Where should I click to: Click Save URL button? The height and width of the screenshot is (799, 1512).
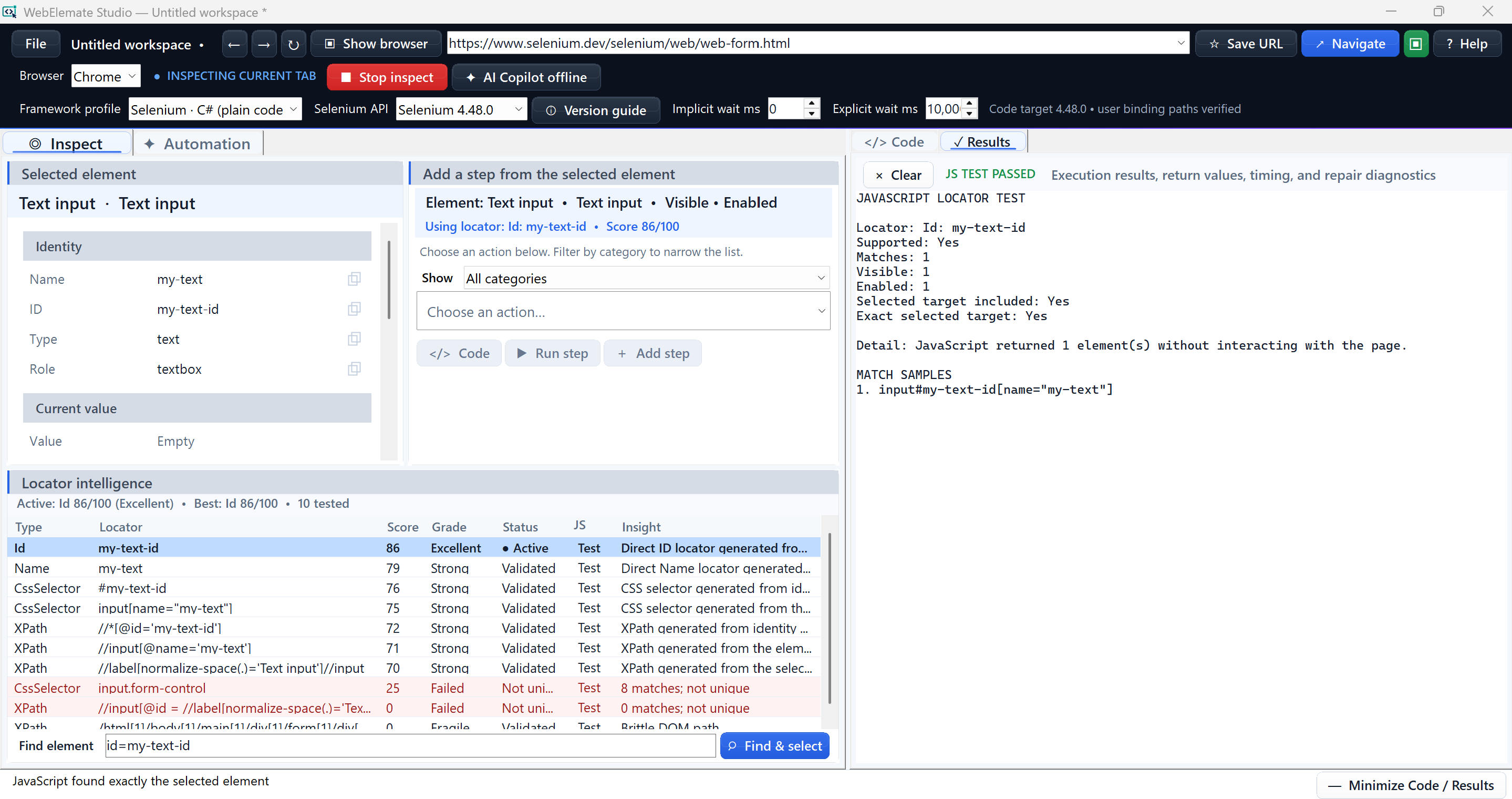point(1246,44)
